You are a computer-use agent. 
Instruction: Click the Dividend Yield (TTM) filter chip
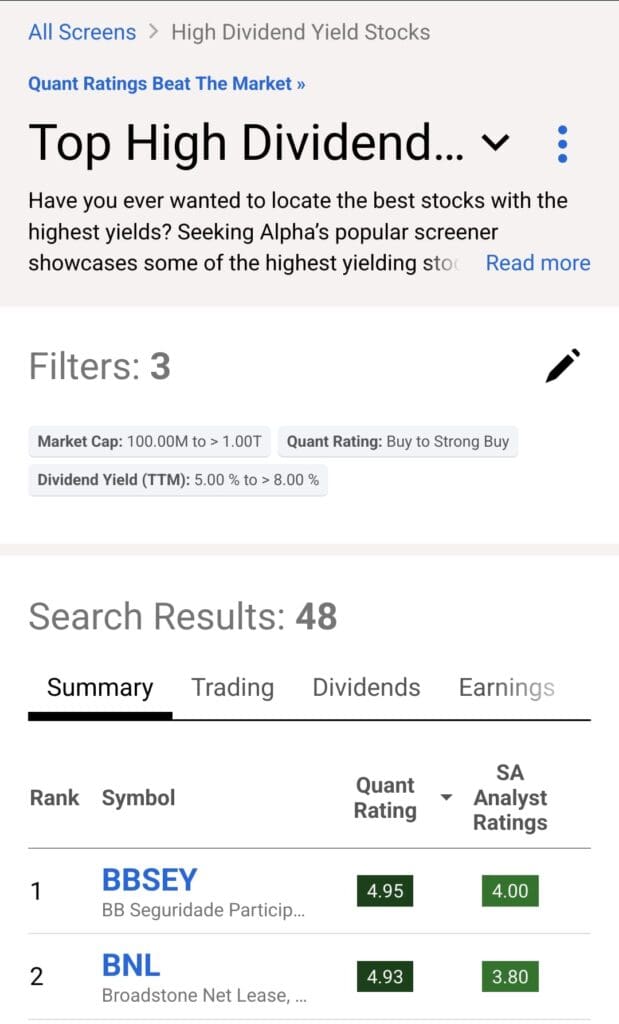tap(178, 480)
